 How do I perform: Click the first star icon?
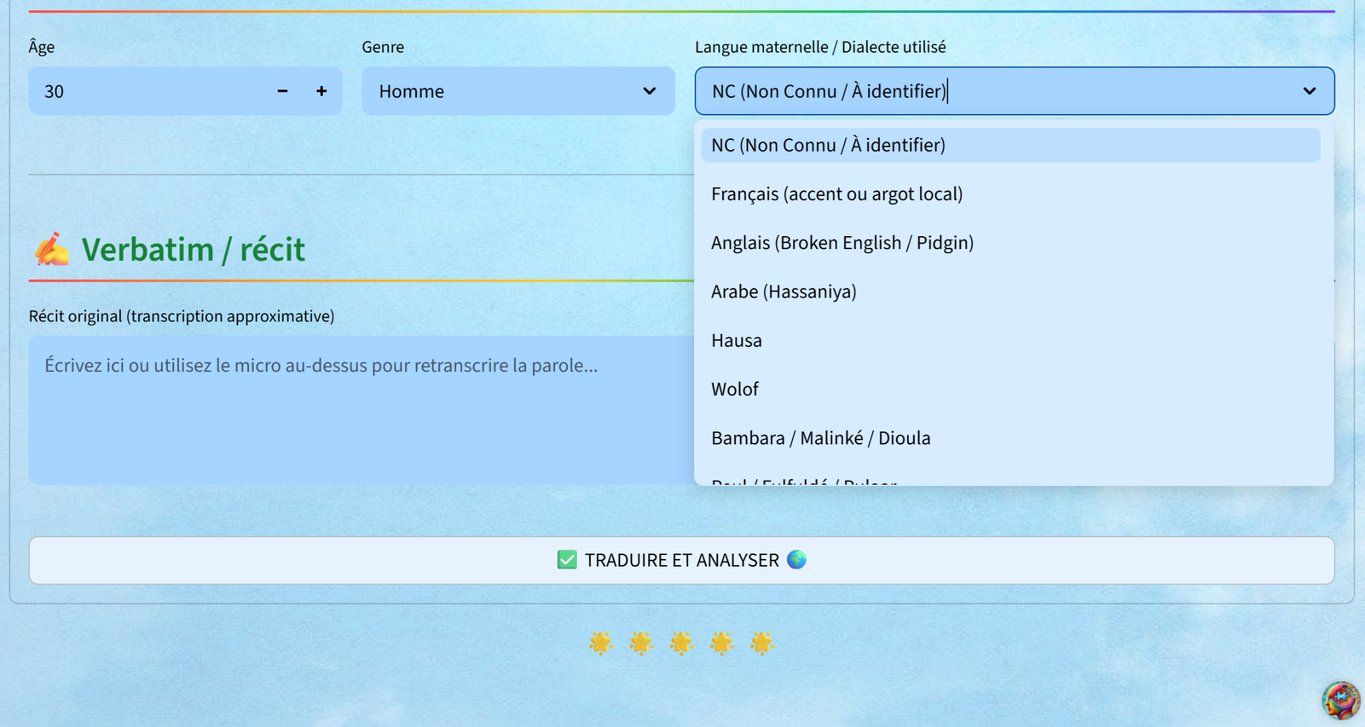click(x=601, y=643)
